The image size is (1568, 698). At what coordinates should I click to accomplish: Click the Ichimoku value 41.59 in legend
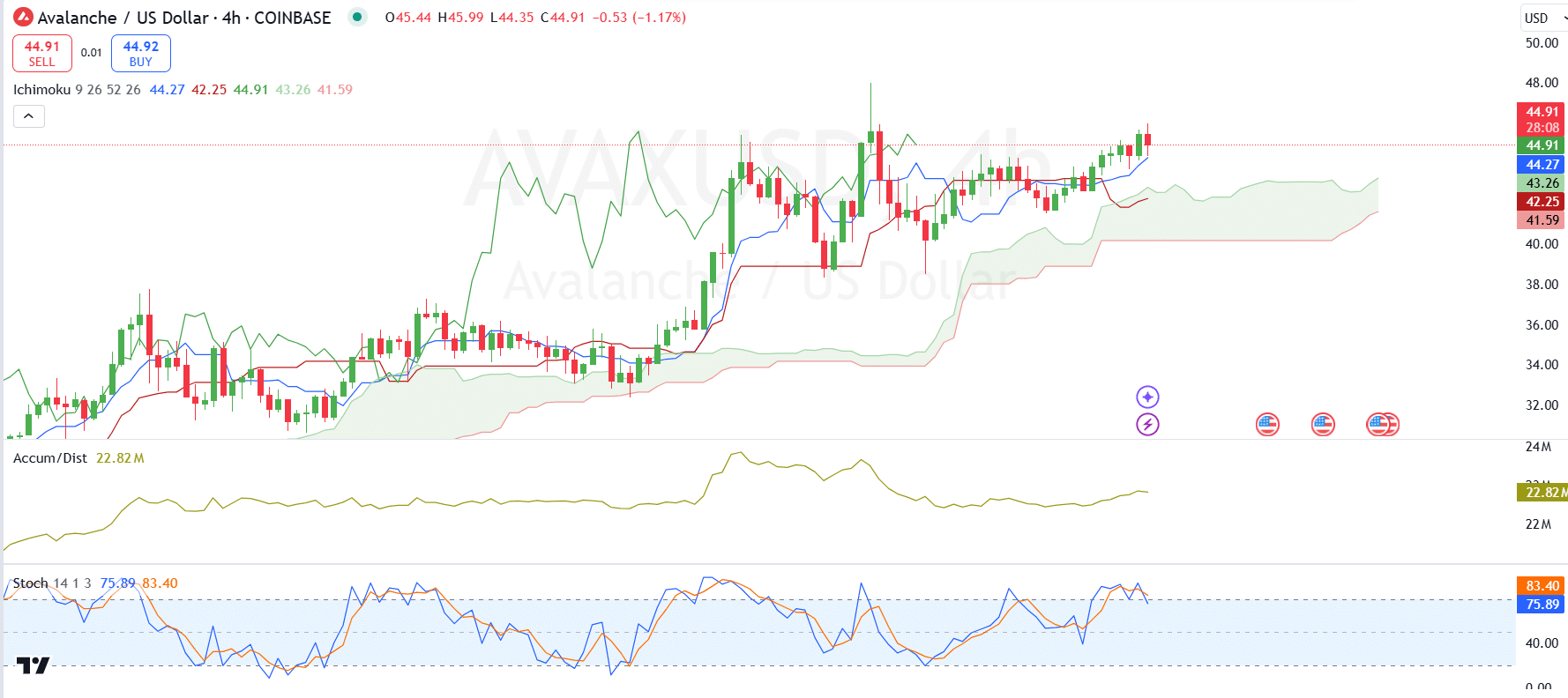coord(335,90)
